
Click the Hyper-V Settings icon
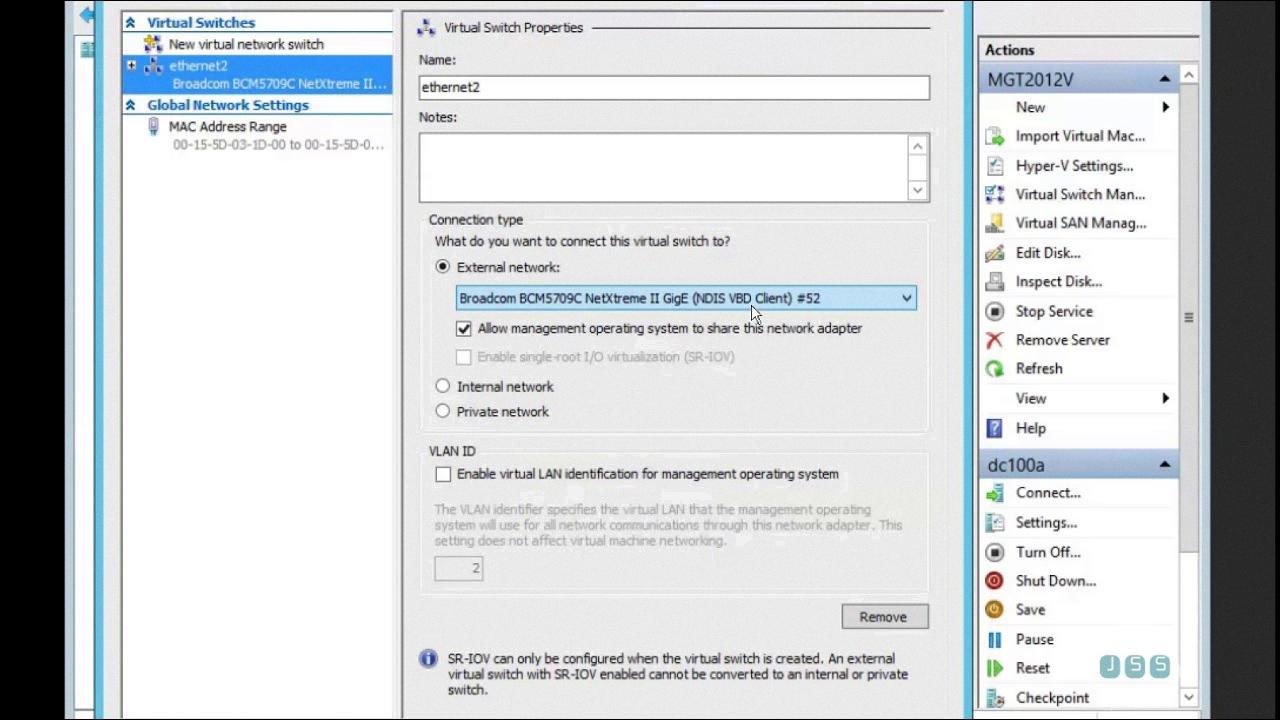994,166
